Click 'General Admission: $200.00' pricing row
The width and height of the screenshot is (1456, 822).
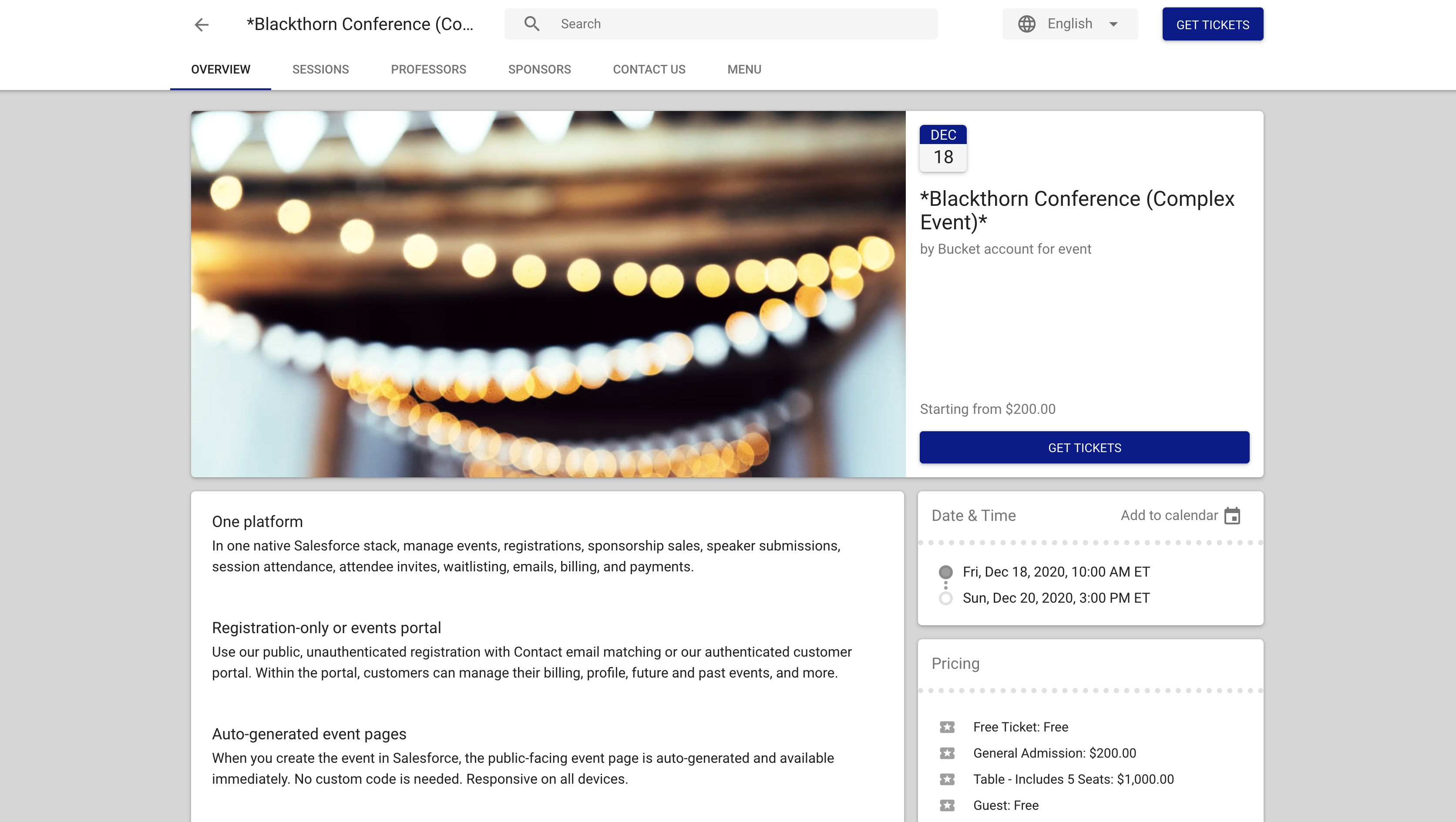[1054, 753]
